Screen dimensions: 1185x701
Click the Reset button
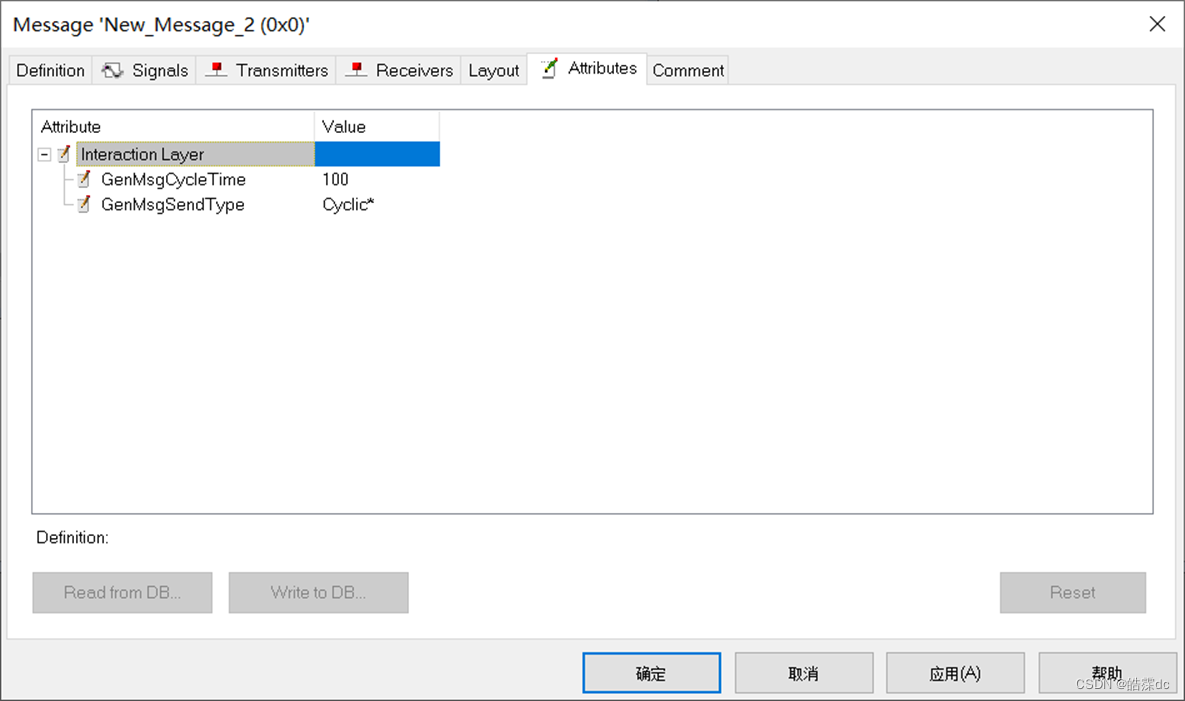(x=1072, y=592)
